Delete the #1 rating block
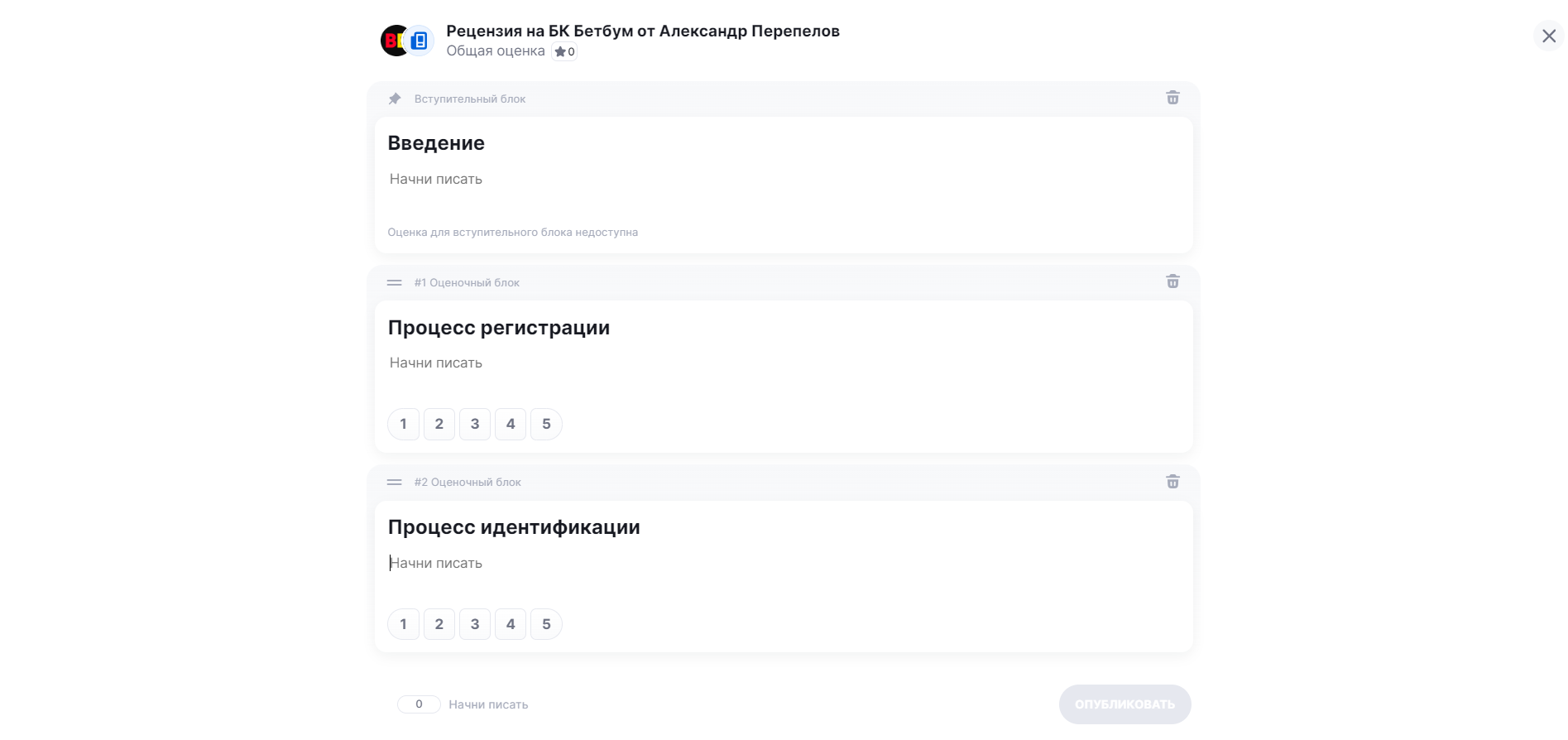The width and height of the screenshot is (1568, 740). (x=1172, y=281)
